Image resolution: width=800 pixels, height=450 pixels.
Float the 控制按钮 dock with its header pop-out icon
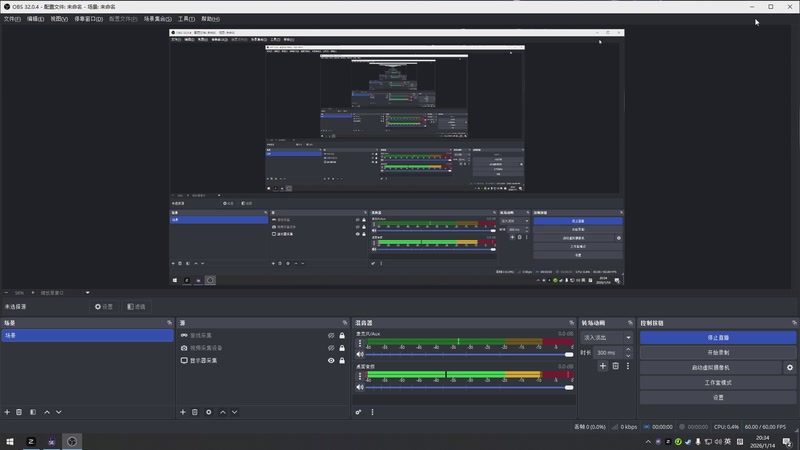coord(794,323)
